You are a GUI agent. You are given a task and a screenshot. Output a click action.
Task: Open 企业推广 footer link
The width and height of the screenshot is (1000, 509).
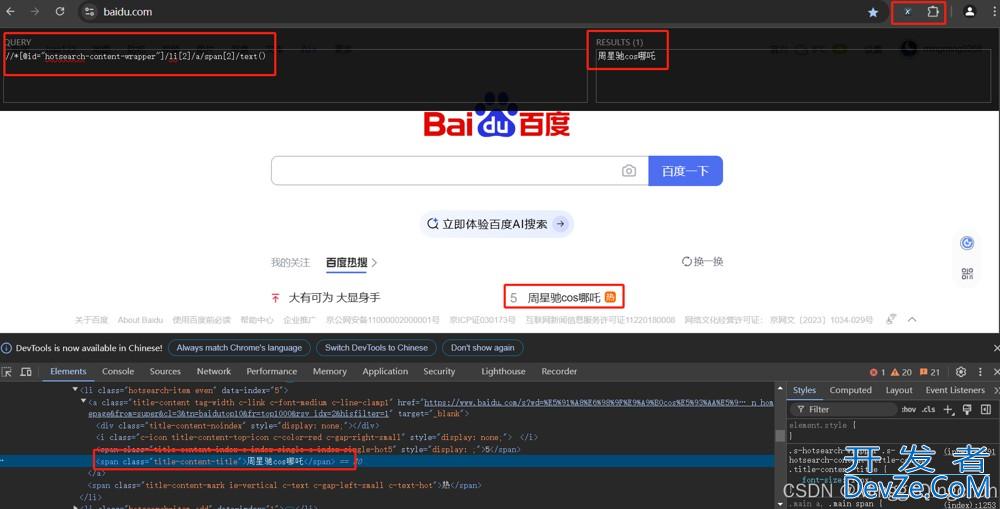[300, 320]
